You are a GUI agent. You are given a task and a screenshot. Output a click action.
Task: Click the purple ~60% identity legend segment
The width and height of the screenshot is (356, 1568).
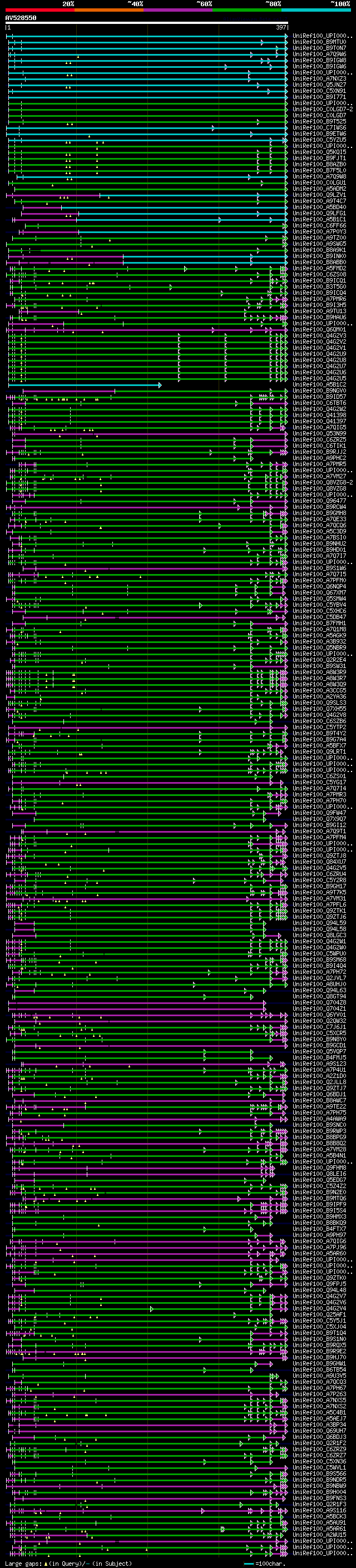point(177,10)
